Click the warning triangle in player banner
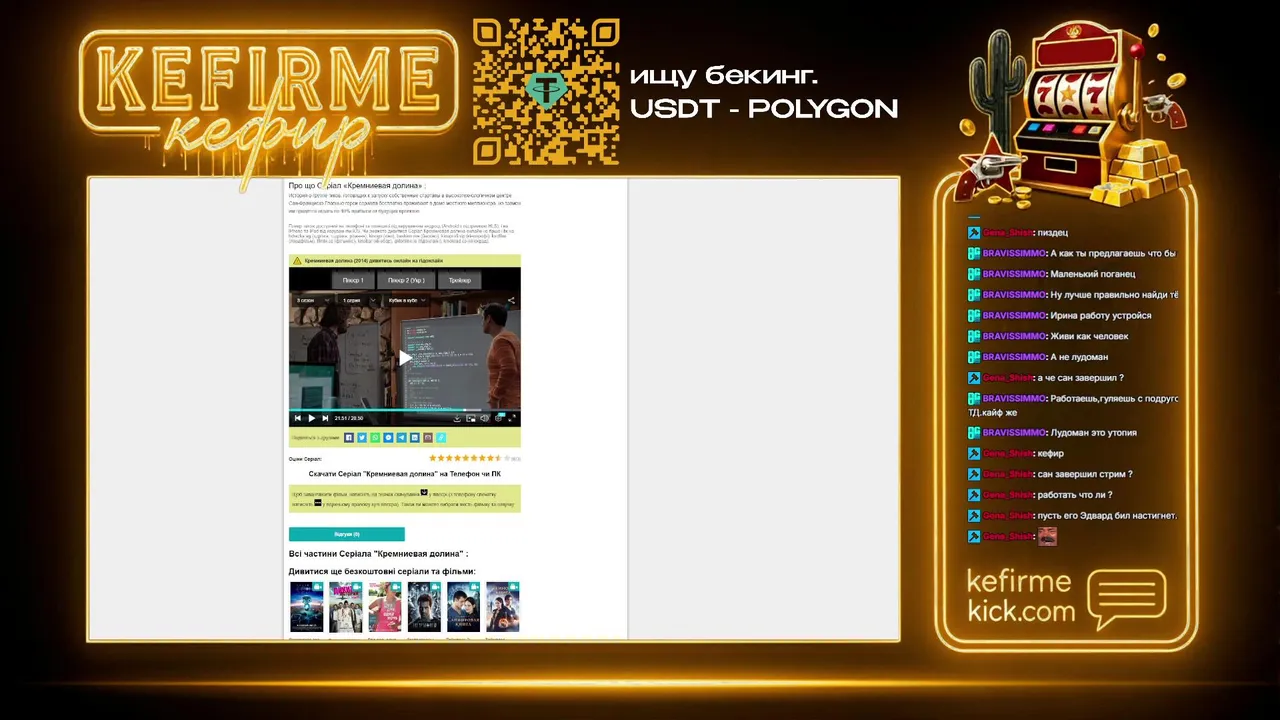The height and width of the screenshot is (720, 1280). pos(297,261)
